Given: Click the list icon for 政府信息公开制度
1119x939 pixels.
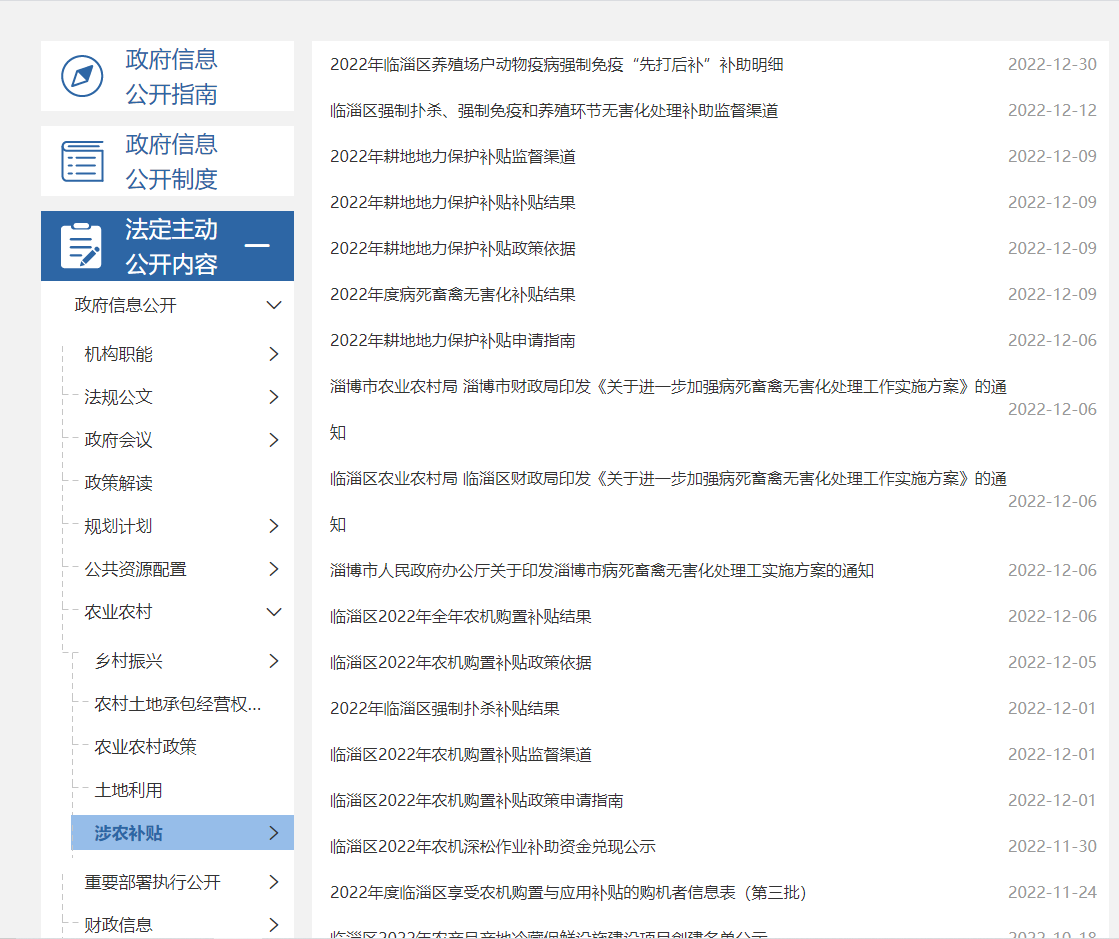Looking at the screenshot, I should [82, 161].
